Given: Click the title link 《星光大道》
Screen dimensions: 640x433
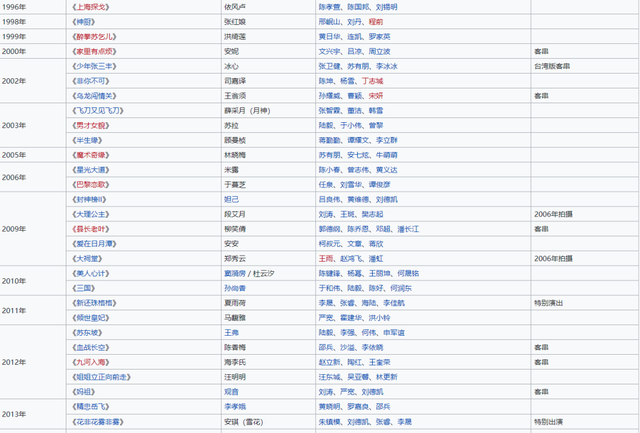Looking at the screenshot, I should point(90,170).
